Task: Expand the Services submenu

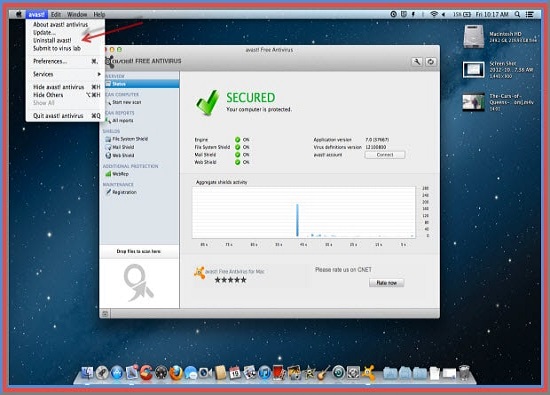Action: (65, 74)
